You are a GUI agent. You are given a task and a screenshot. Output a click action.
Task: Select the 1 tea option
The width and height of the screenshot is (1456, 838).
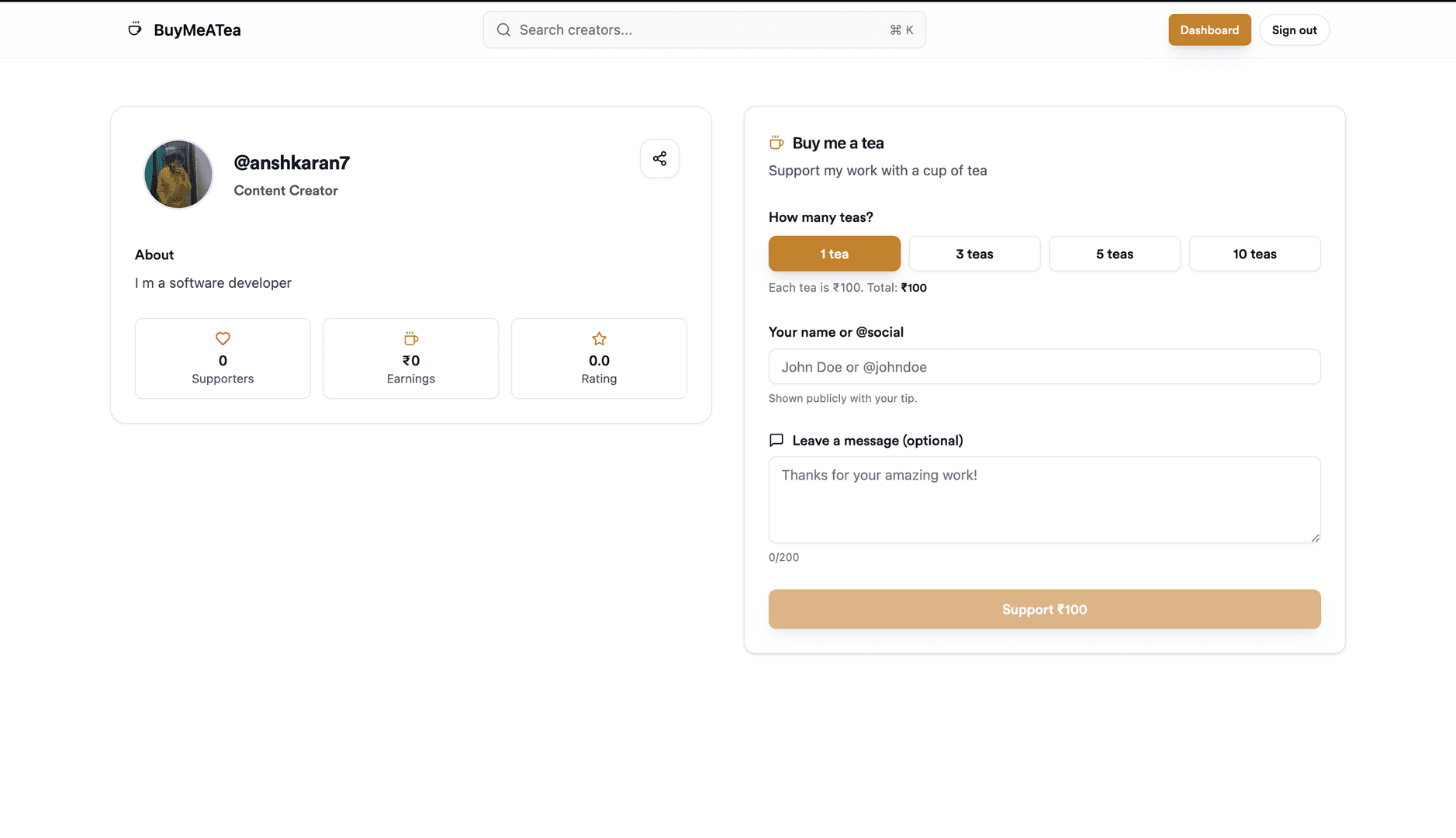pos(834,254)
